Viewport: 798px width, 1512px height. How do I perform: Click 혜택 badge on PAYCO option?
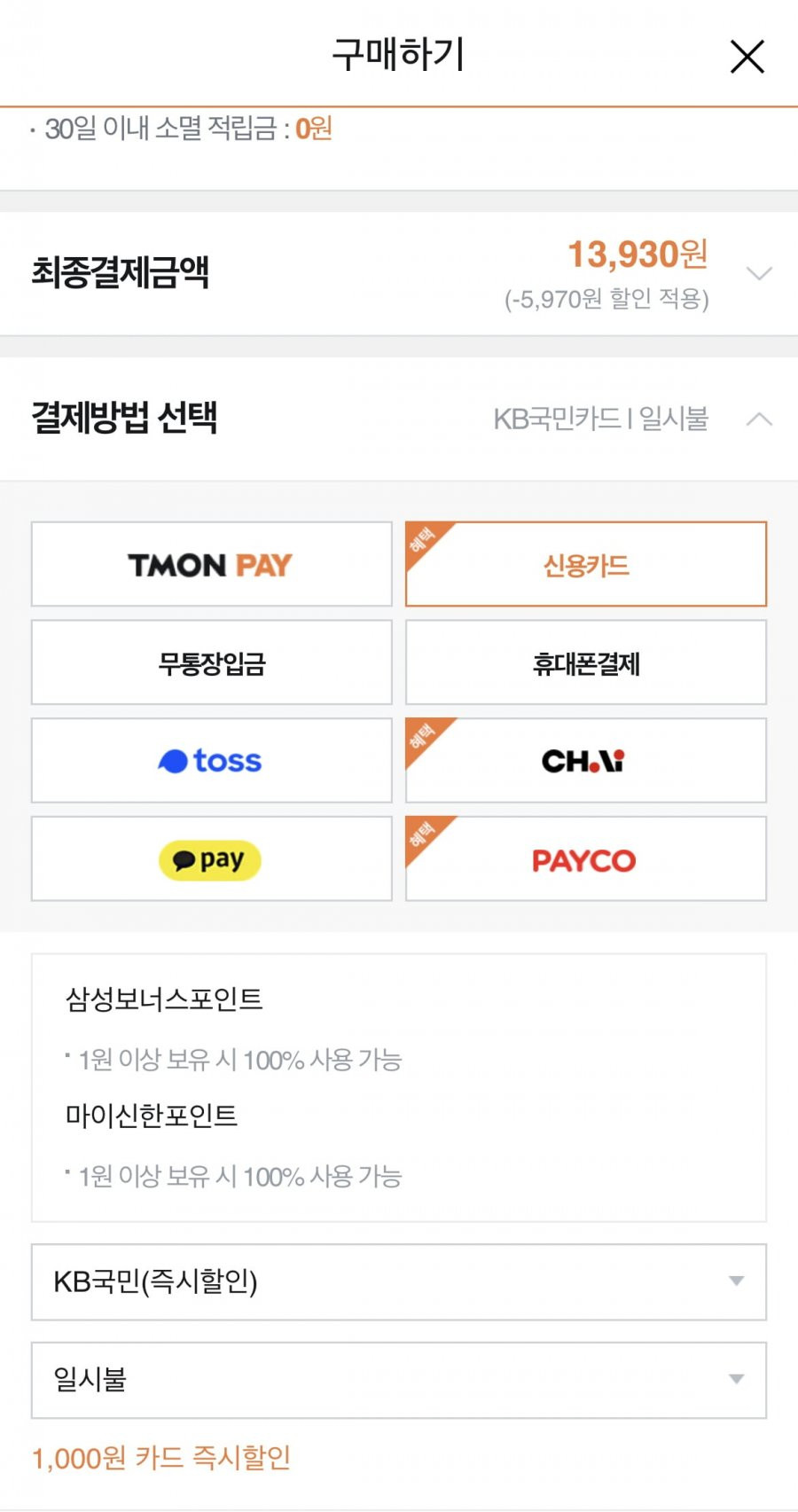point(425,834)
